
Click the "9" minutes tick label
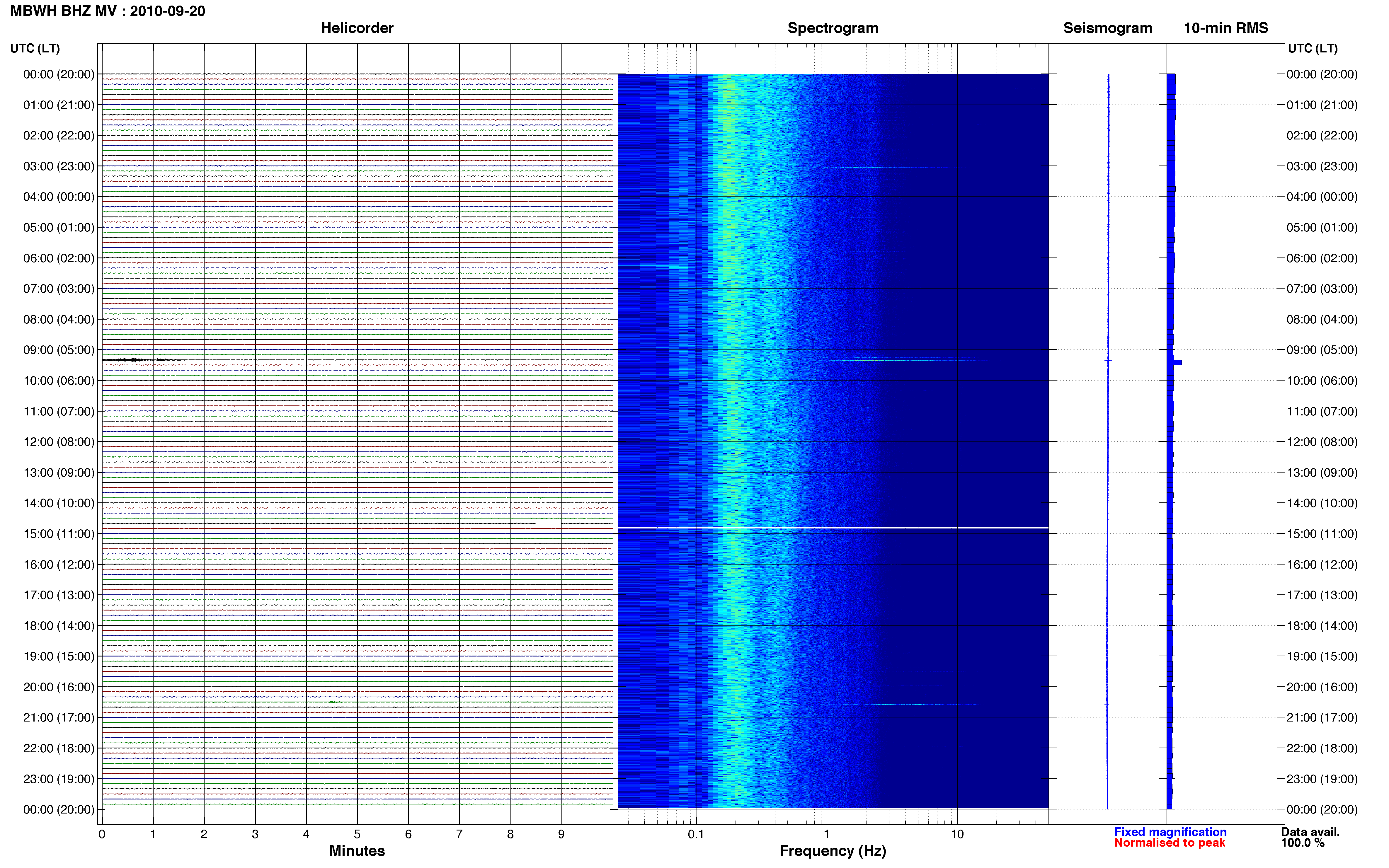click(x=561, y=834)
